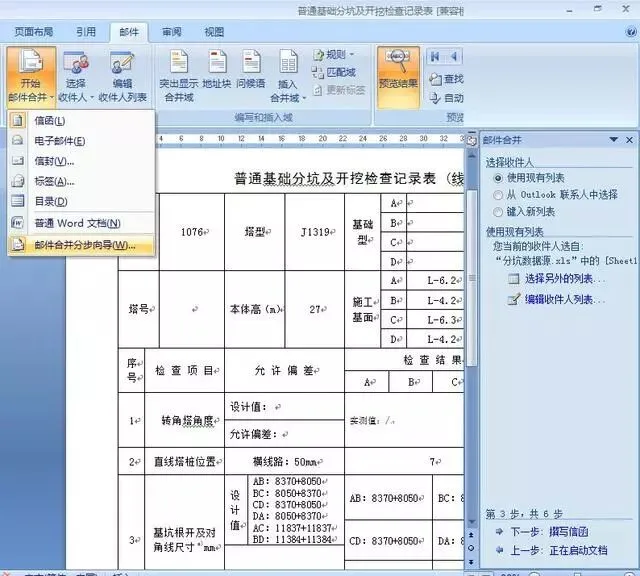Close the 邮件合并 task pane
The image size is (640, 576).
[629, 140]
